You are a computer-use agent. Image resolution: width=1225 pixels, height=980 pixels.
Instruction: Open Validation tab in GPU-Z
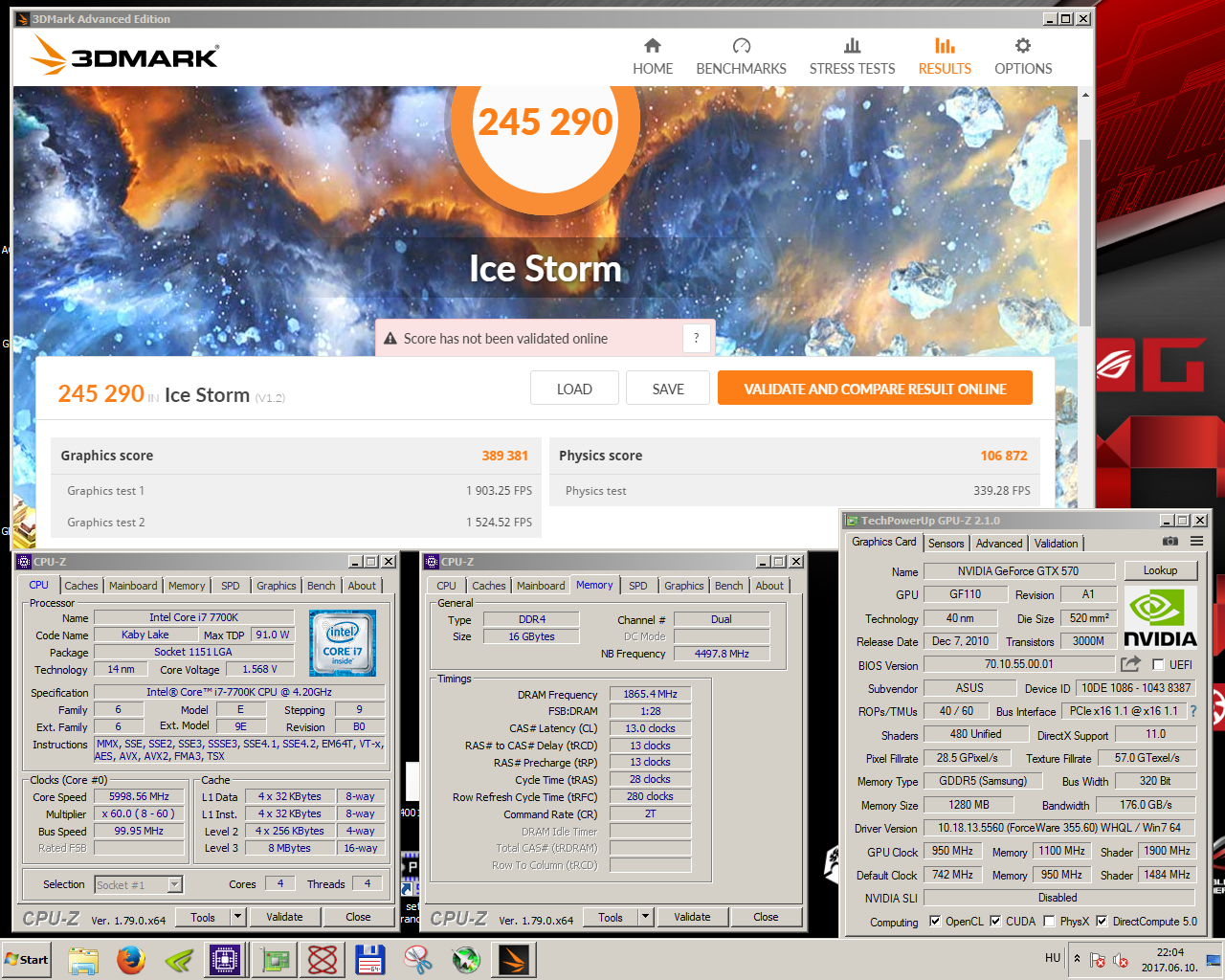point(1057,543)
